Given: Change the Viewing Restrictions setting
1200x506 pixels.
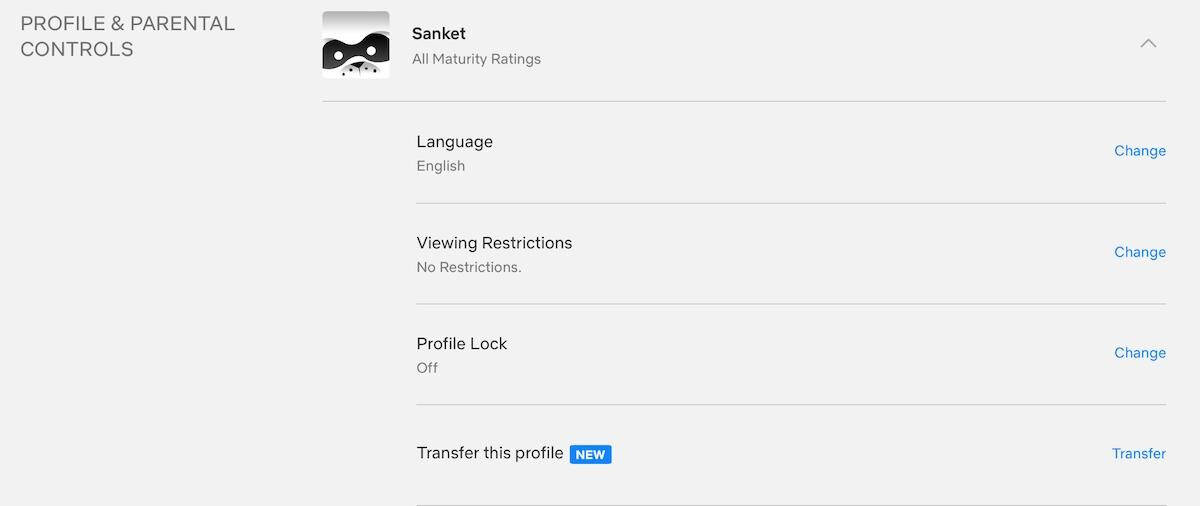Looking at the screenshot, I should pyautogui.click(x=1140, y=252).
